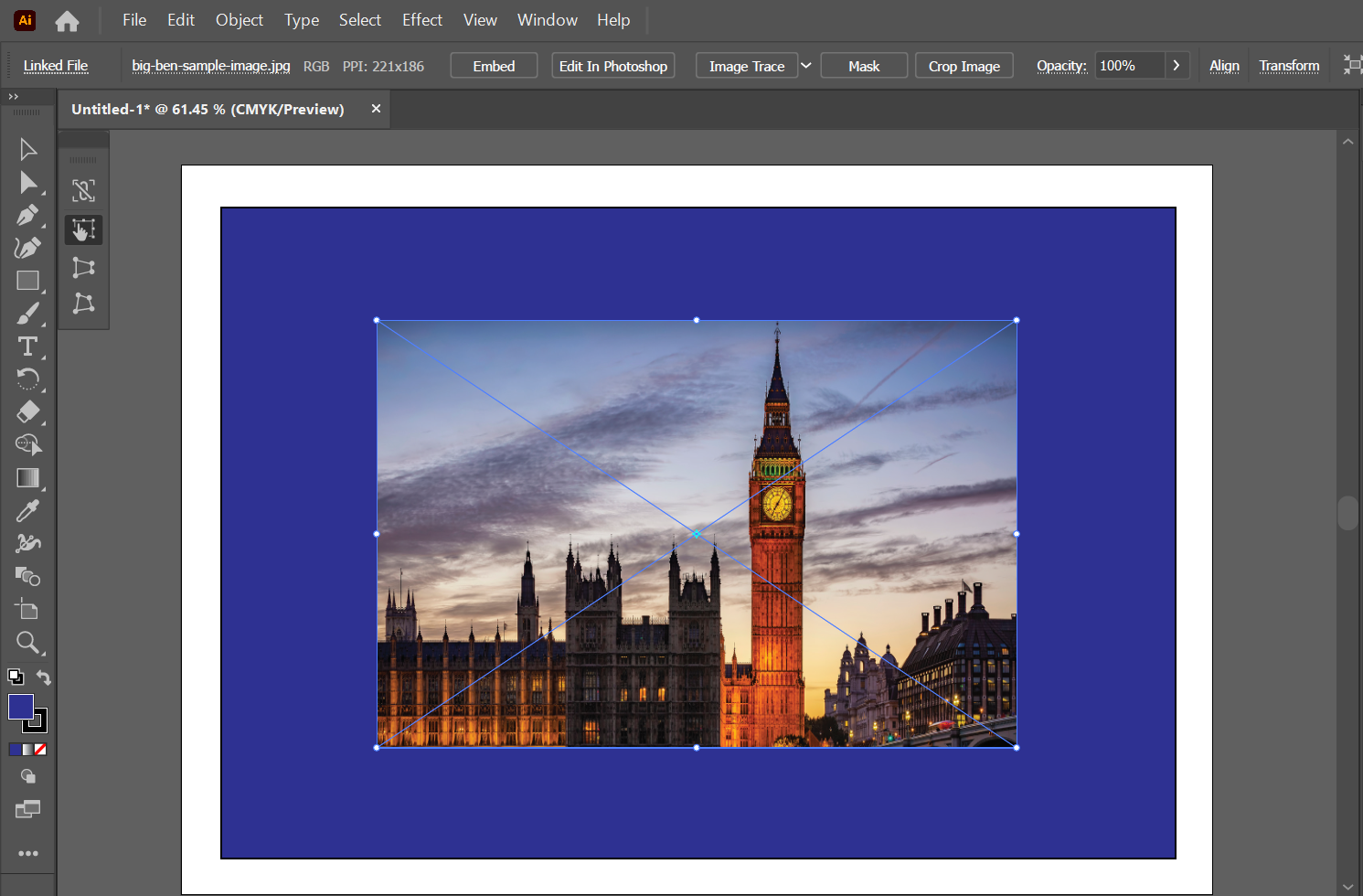Click the Embed button
Image resolution: width=1363 pixels, height=896 pixels.
pyautogui.click(x=494, y=66)
